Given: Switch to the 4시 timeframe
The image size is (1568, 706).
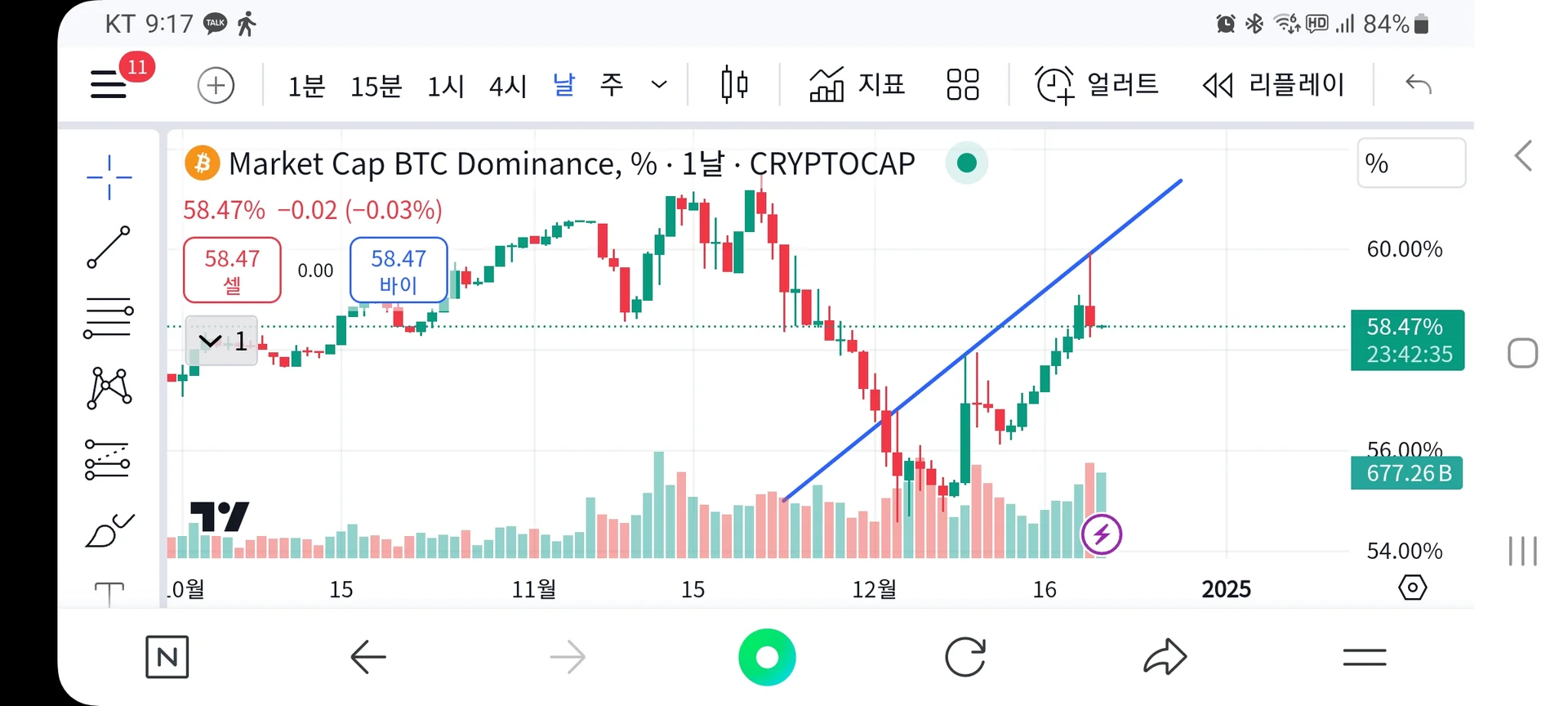Looking at the screenshot, I should (507, 86).
